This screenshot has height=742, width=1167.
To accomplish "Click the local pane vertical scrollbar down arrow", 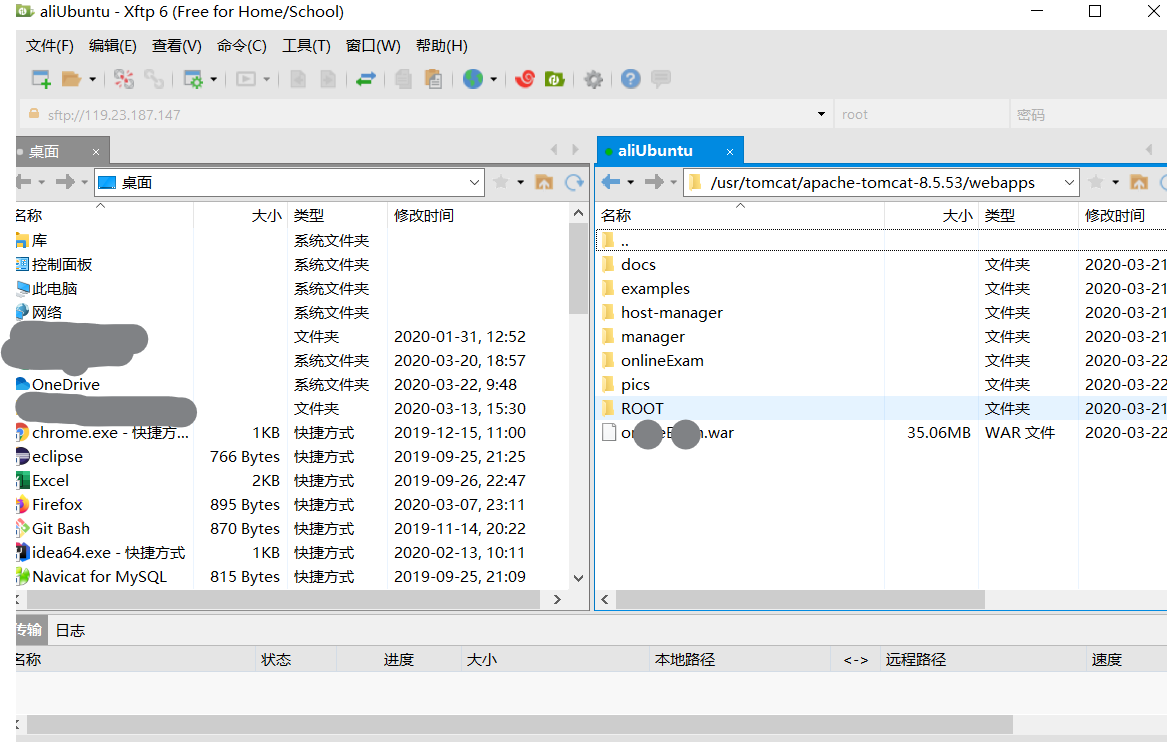I will (x=578, y=578).
